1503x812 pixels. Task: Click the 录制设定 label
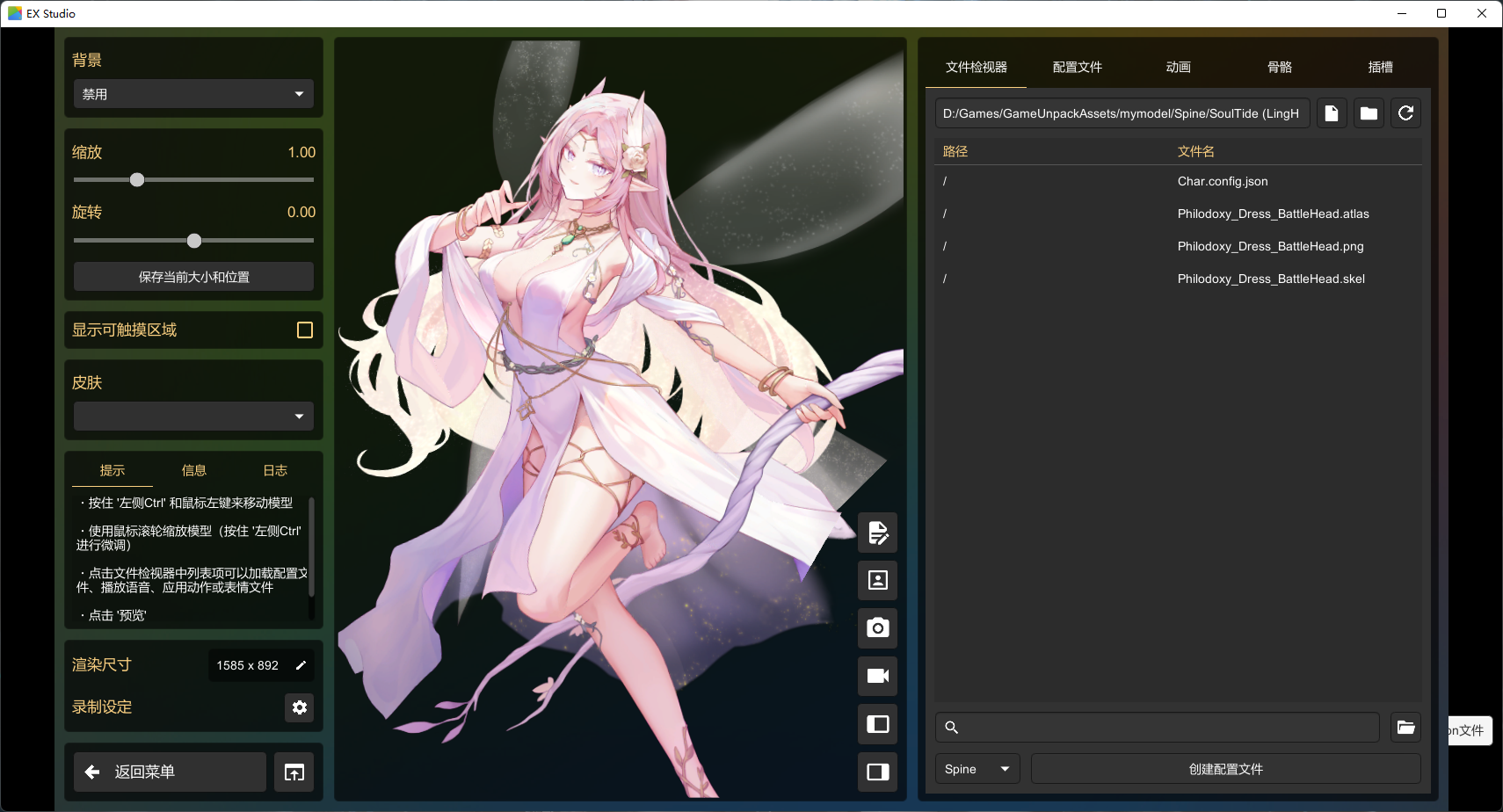(102, 707)
